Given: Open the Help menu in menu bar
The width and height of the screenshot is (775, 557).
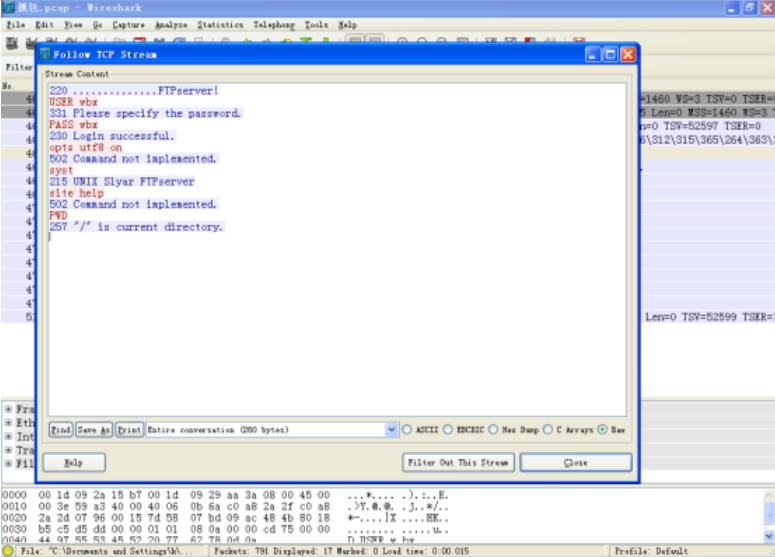Looking at the screenshot, I should point(347,25).
